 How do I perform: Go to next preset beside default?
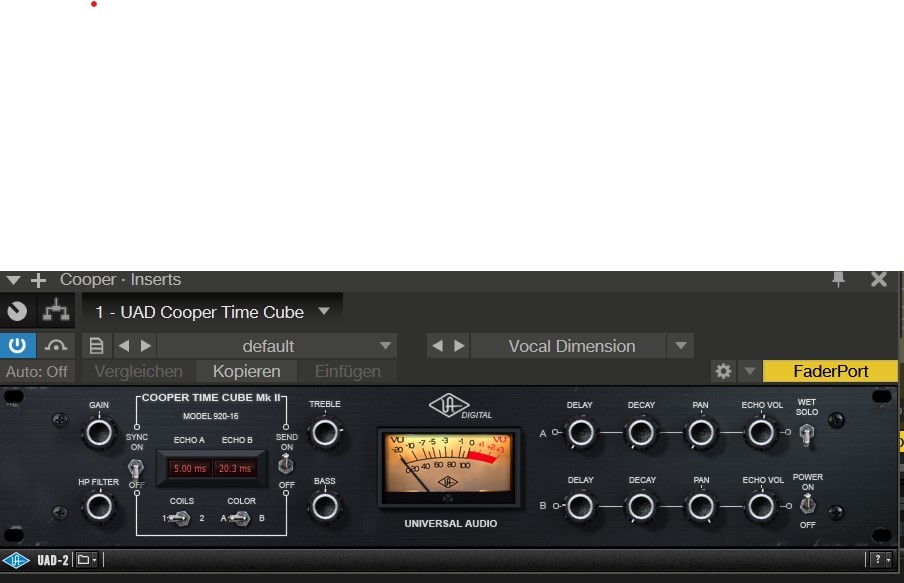point(146,346)
